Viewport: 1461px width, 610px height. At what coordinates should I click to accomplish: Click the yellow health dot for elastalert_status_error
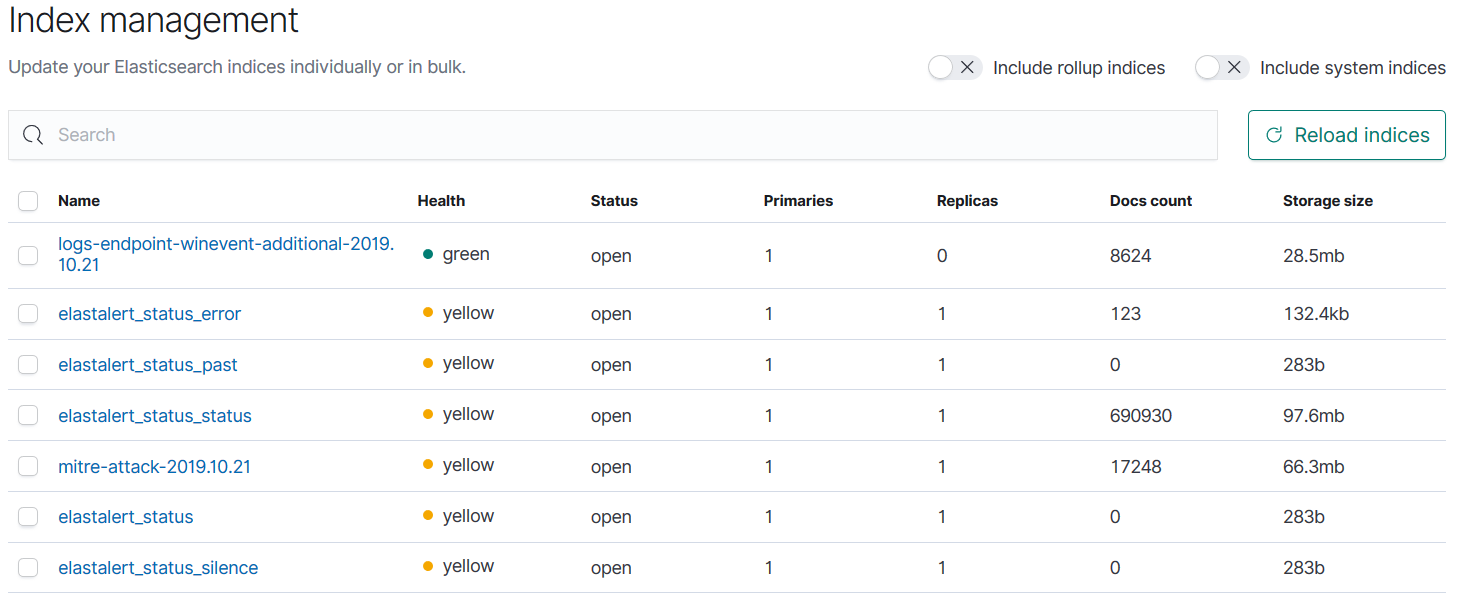[x=429, y=313]
